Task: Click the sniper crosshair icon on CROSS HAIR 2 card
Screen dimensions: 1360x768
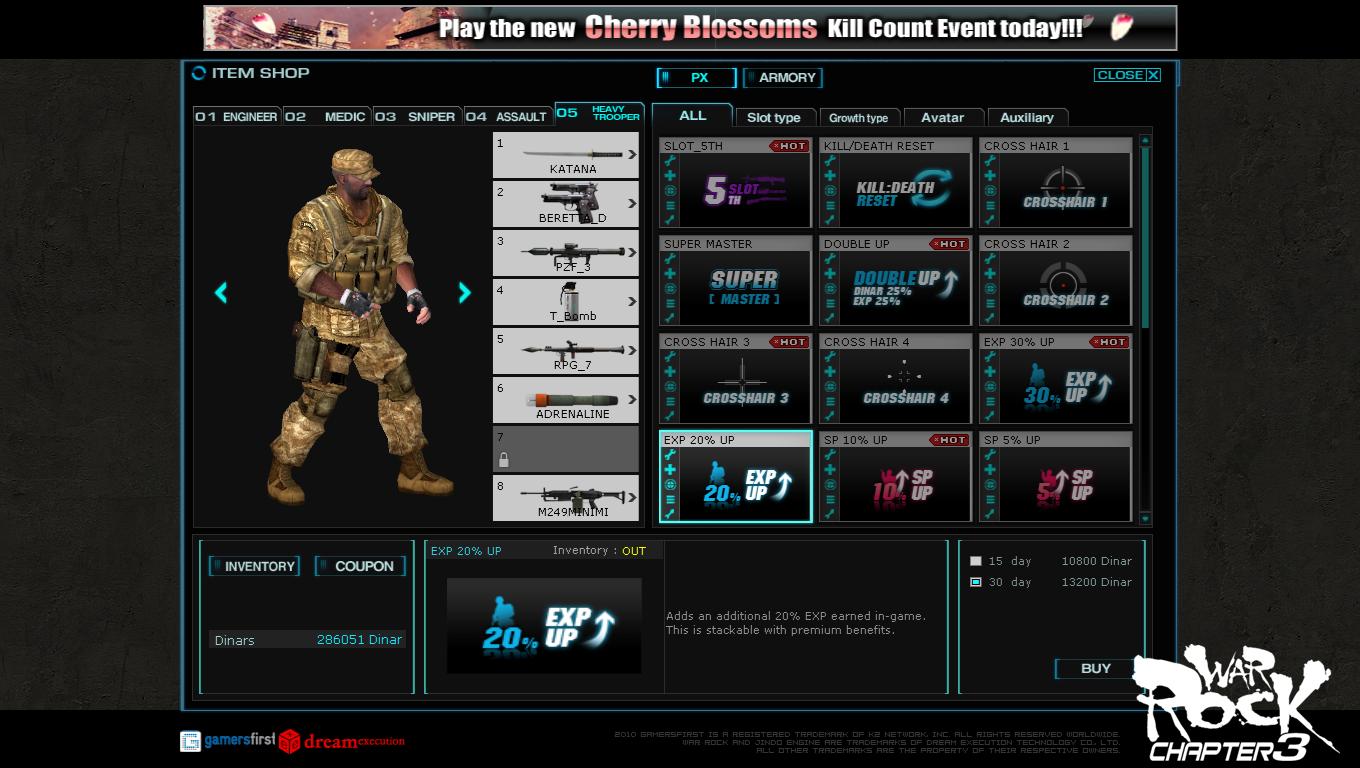Action: pos(990,288)
